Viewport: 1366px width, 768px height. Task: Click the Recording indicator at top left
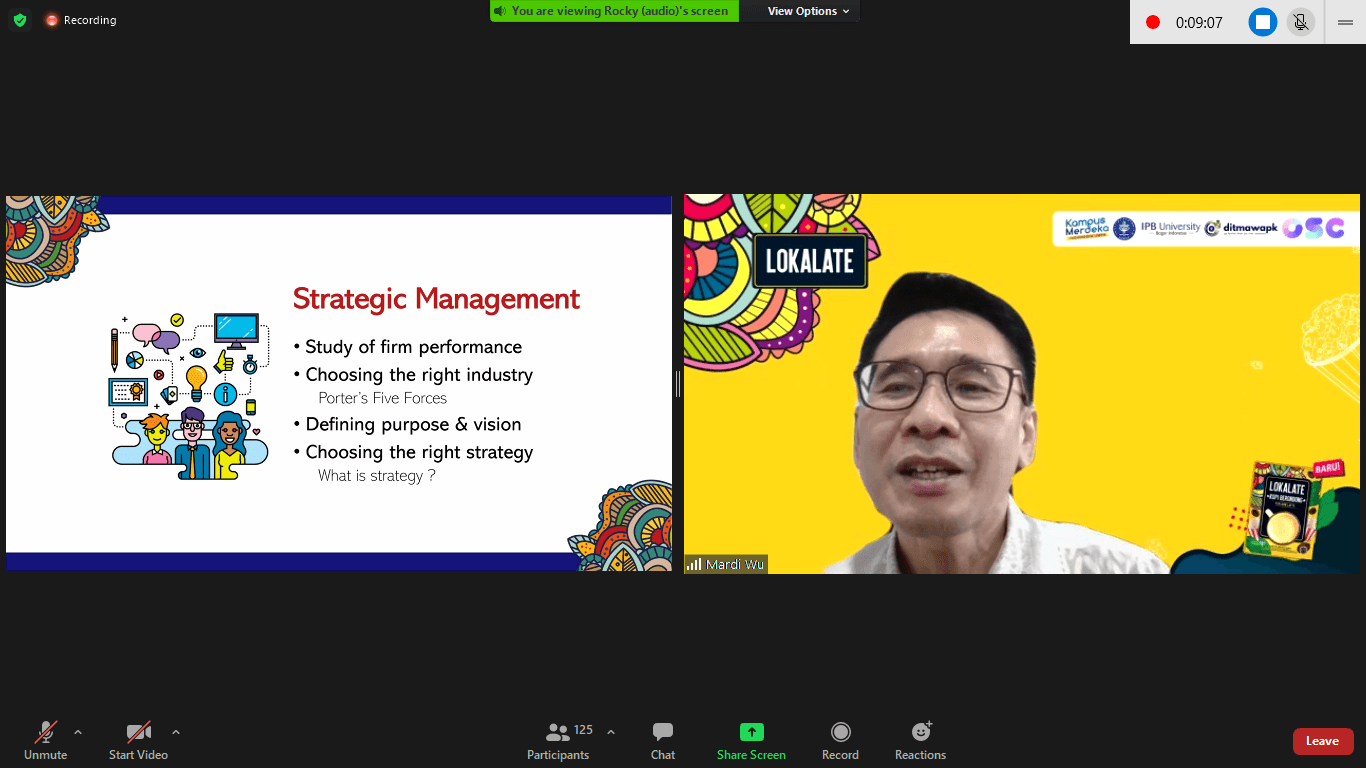point(81,20)
